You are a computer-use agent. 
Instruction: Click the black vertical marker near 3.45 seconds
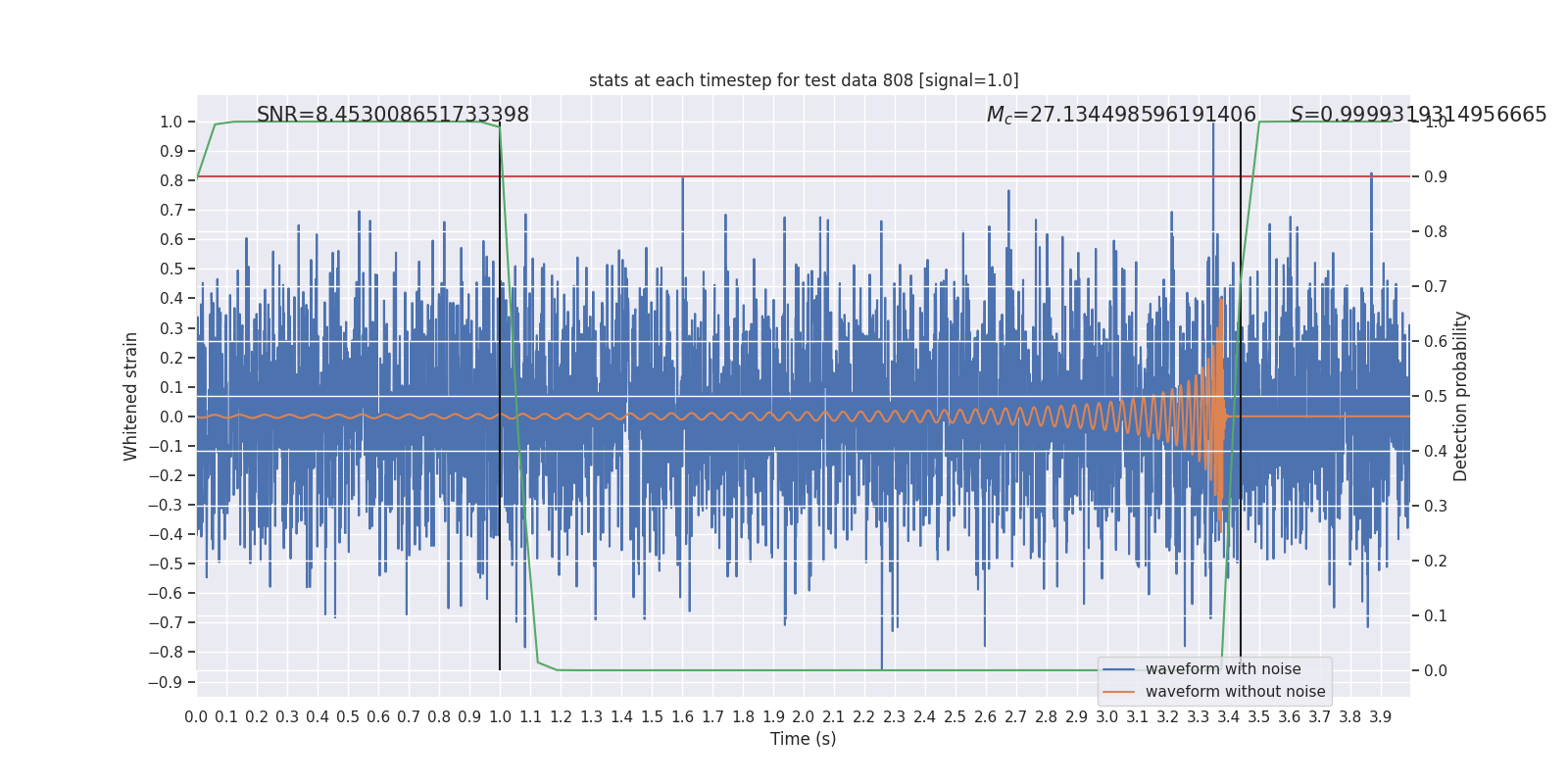coord(1241,396)
